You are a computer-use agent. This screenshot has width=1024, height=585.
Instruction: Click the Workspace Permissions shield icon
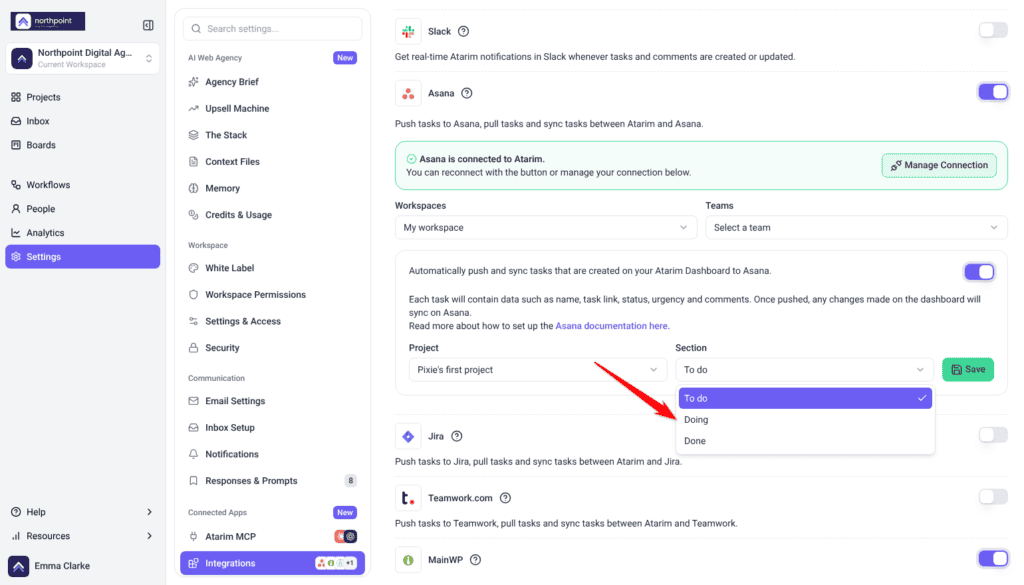(193, 294)
